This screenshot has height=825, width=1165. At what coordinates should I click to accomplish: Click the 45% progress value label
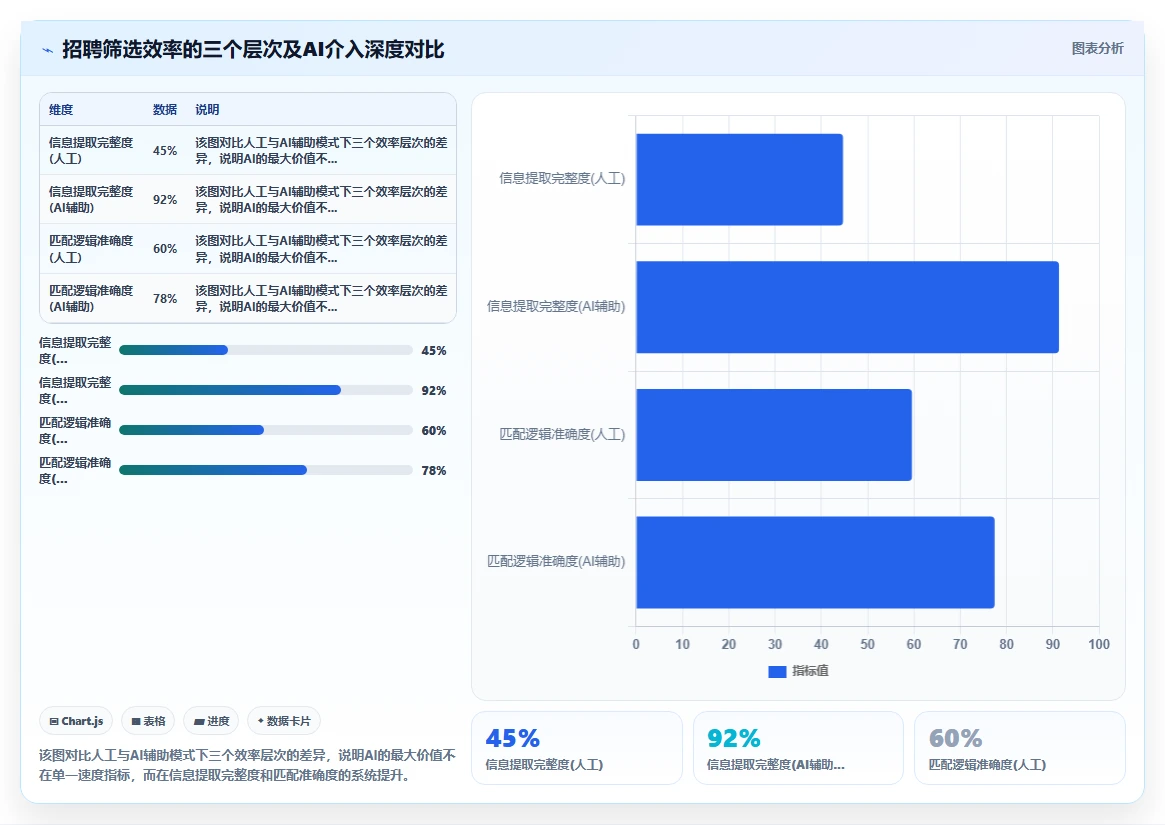434,350
